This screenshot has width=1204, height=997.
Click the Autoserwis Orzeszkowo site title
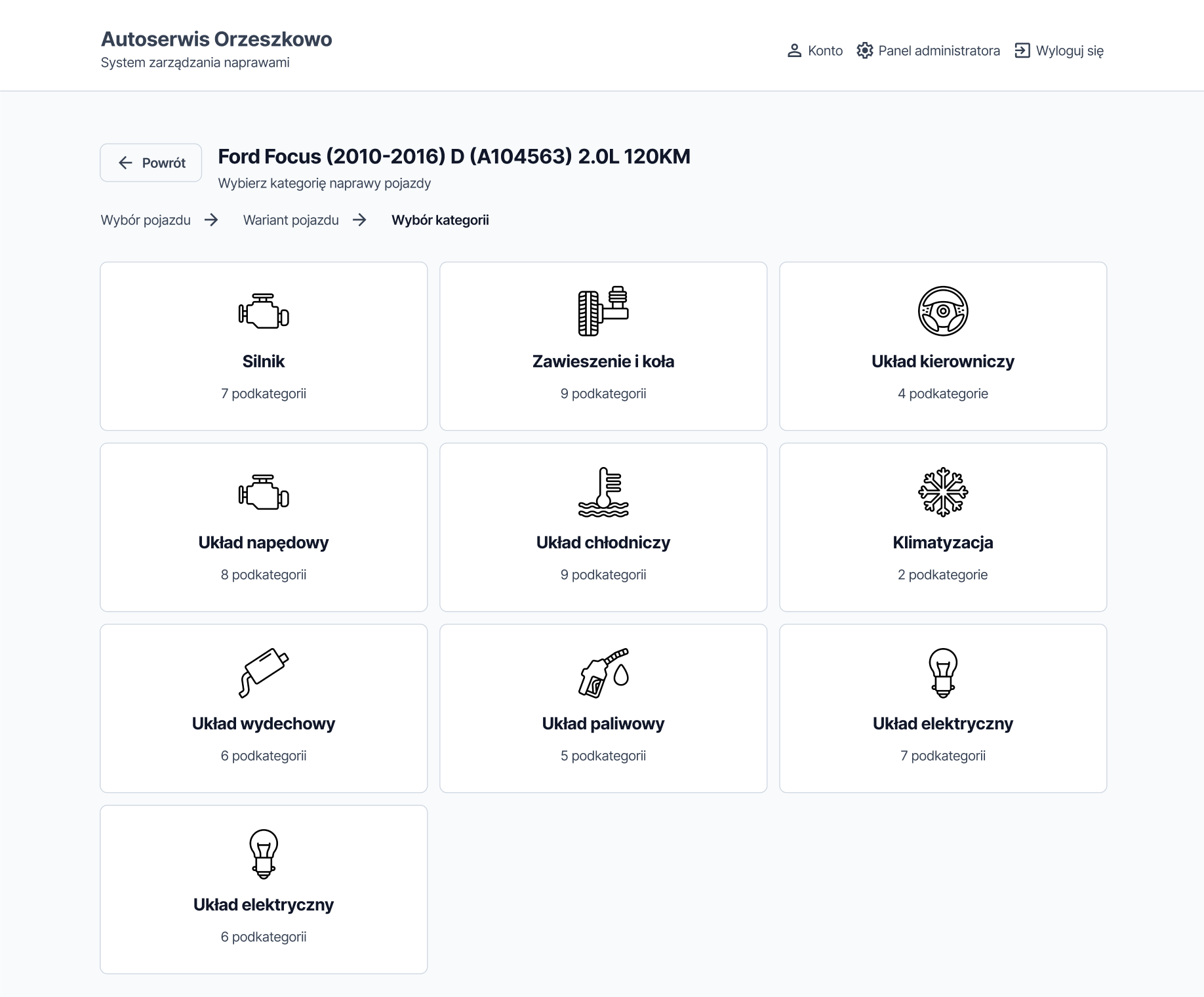pos(216,39)
